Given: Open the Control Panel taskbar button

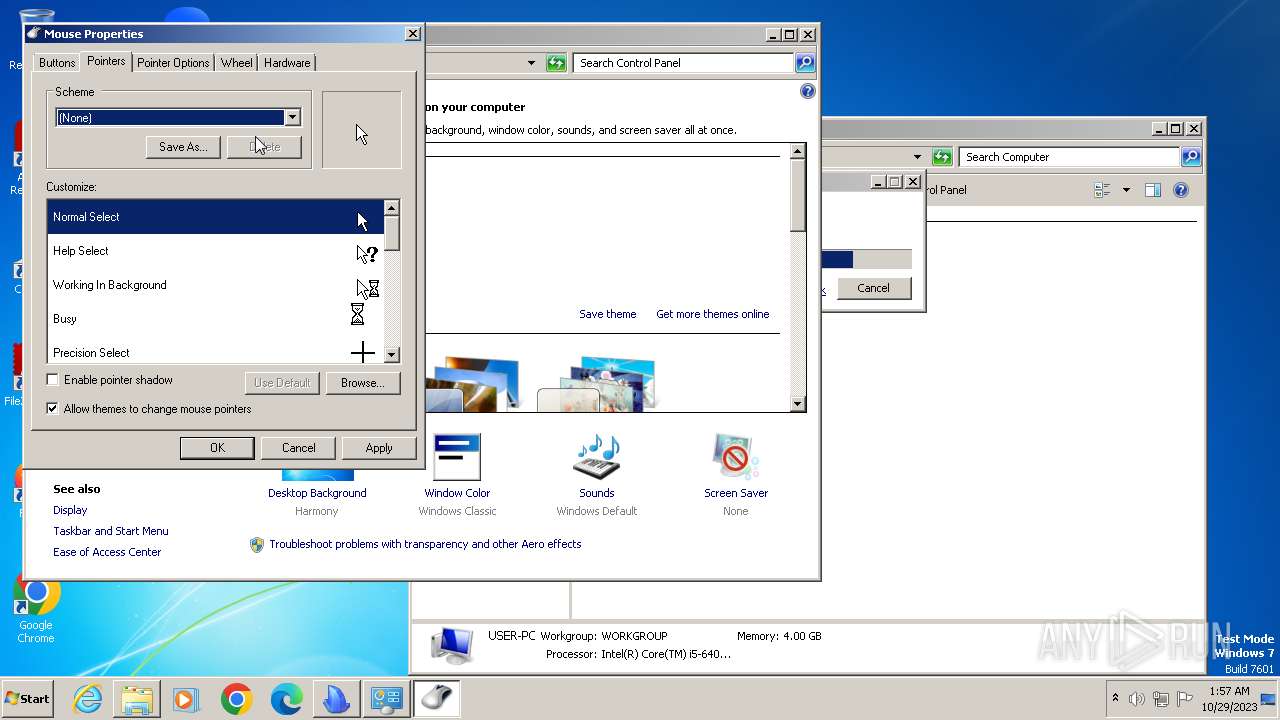Looking at the screenshot, I should pos(386,699).
